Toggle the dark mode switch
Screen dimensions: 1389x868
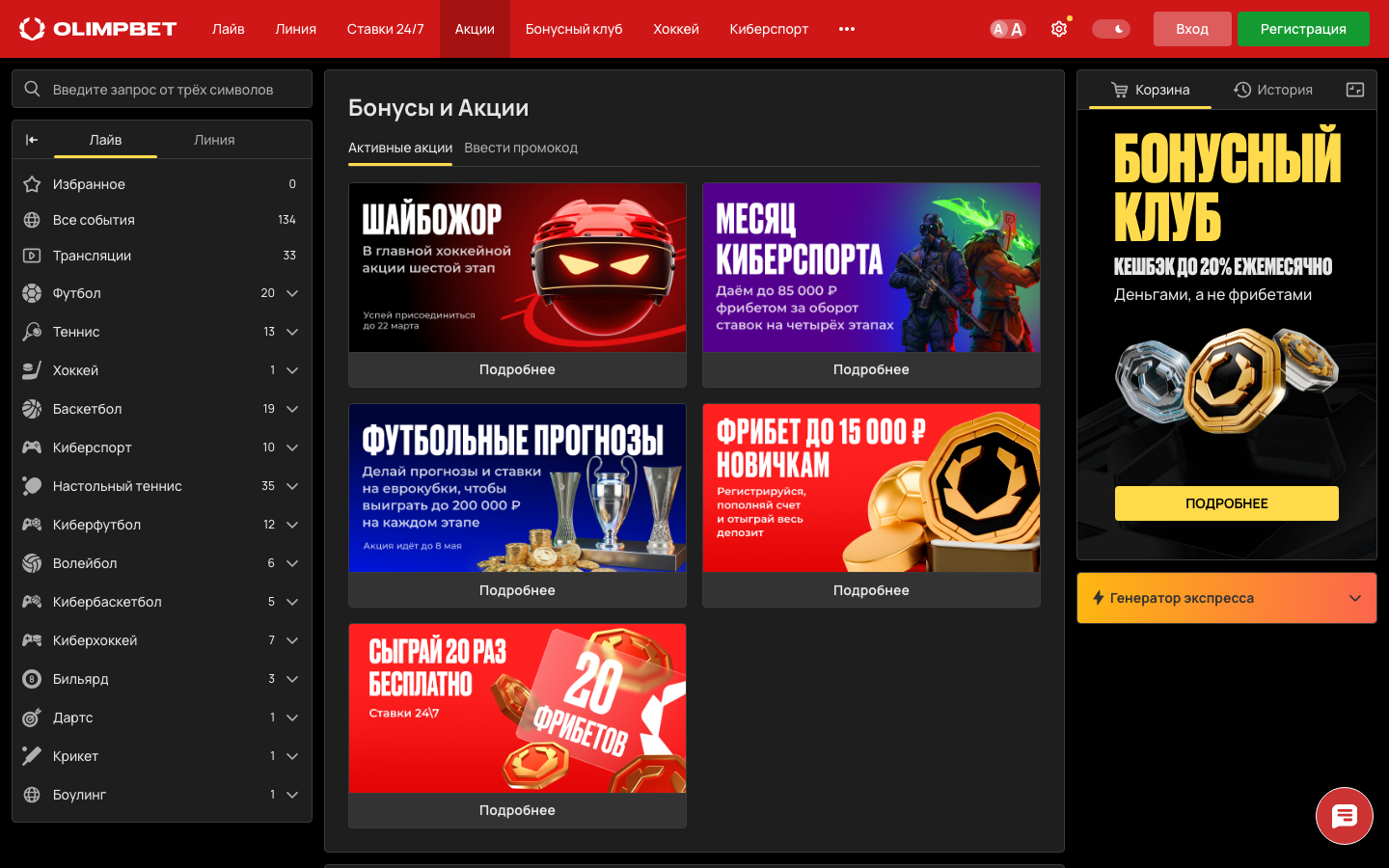coord(1111,29)
